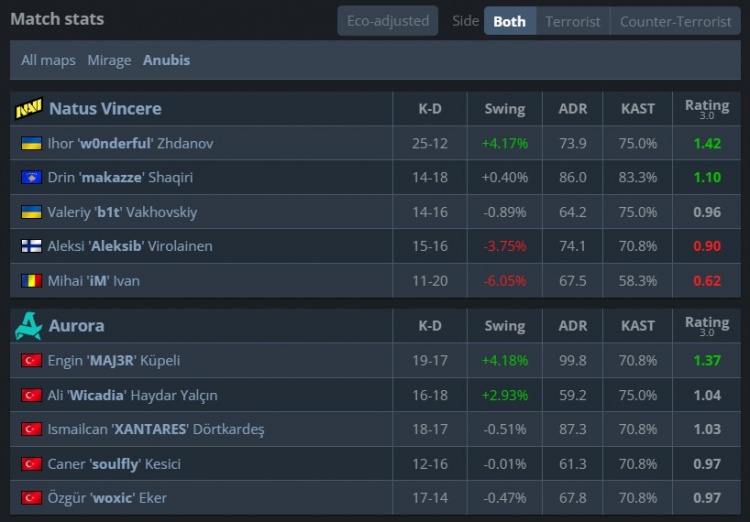Show stats for All maps

tap(48, 60)
